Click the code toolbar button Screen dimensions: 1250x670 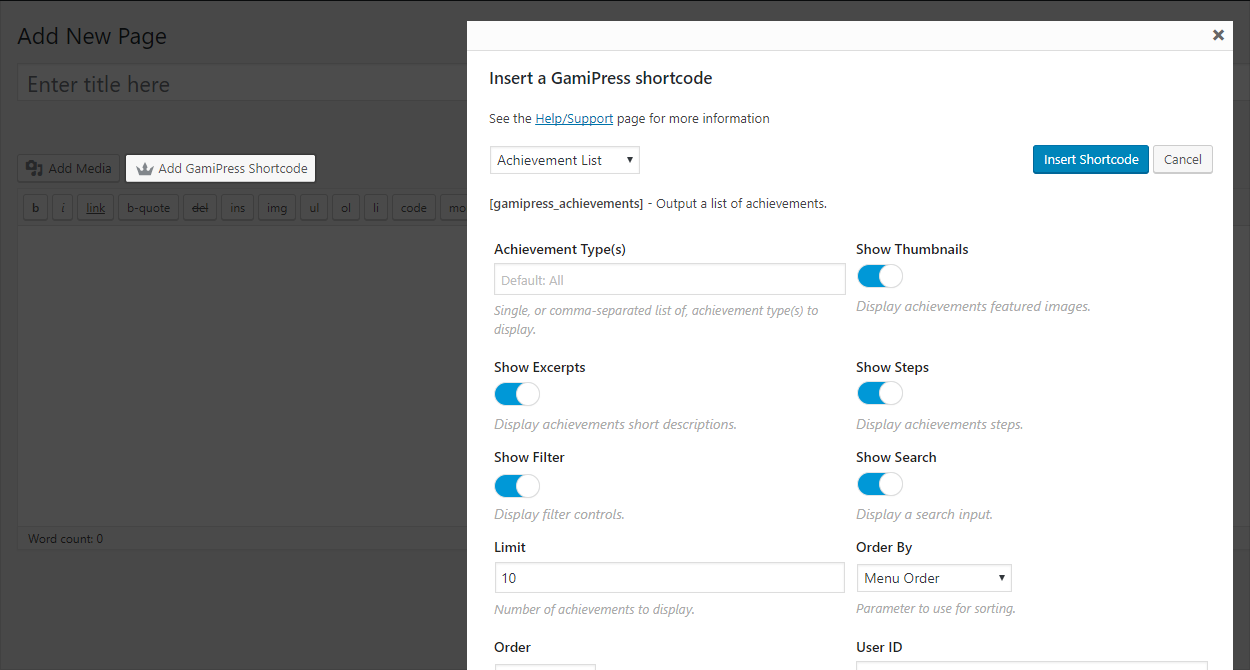(413, 208)
